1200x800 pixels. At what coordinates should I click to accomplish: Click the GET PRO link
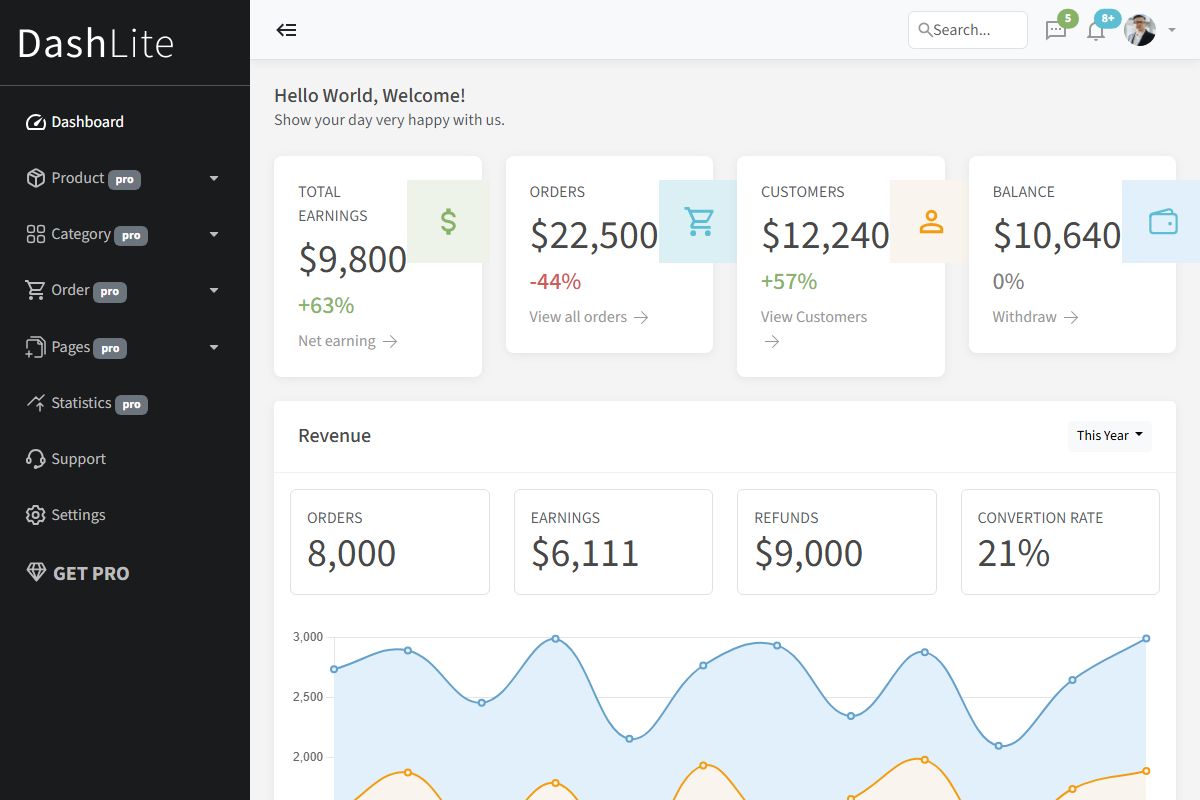78,573
